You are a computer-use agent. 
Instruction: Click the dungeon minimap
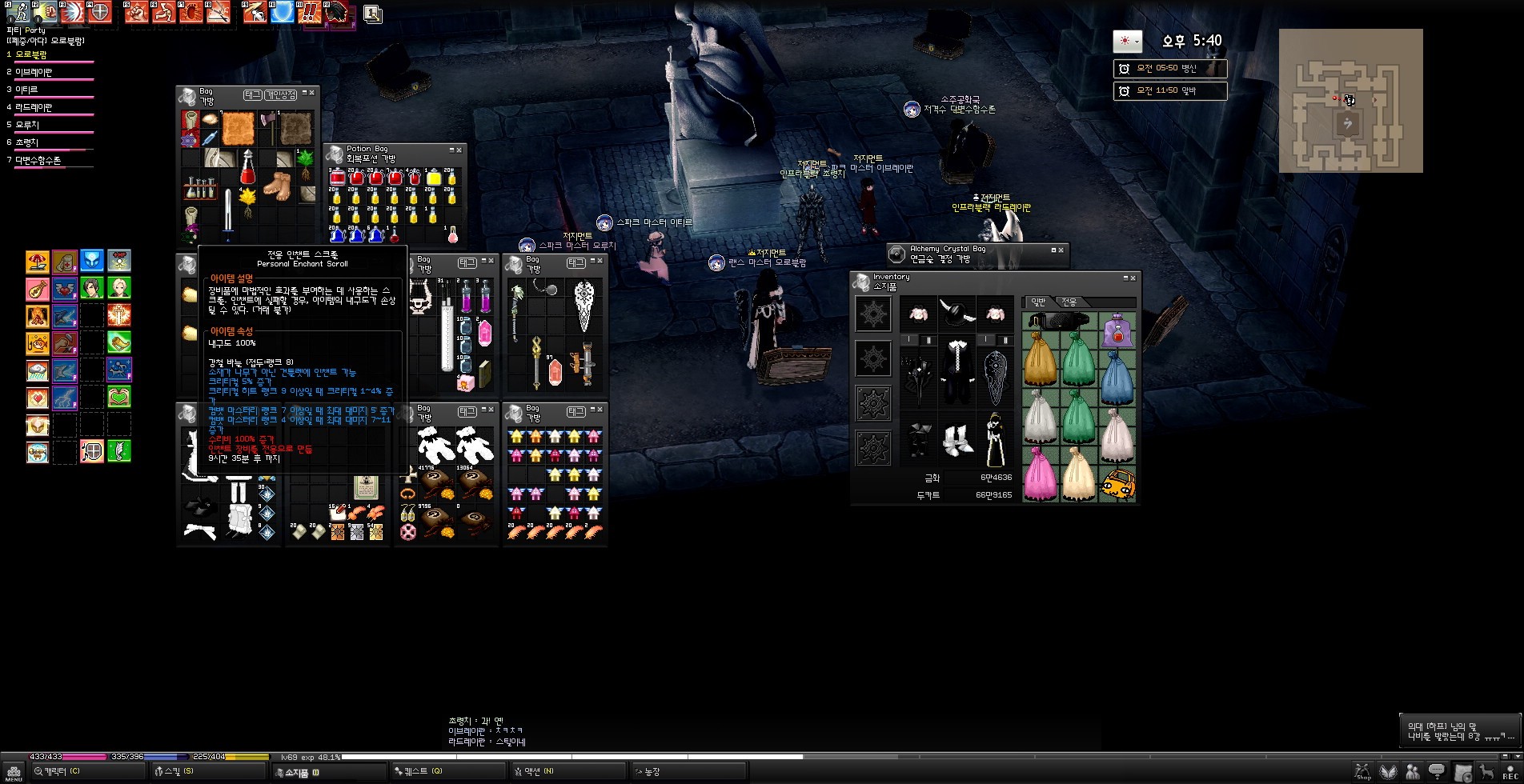pos(1350,101)
